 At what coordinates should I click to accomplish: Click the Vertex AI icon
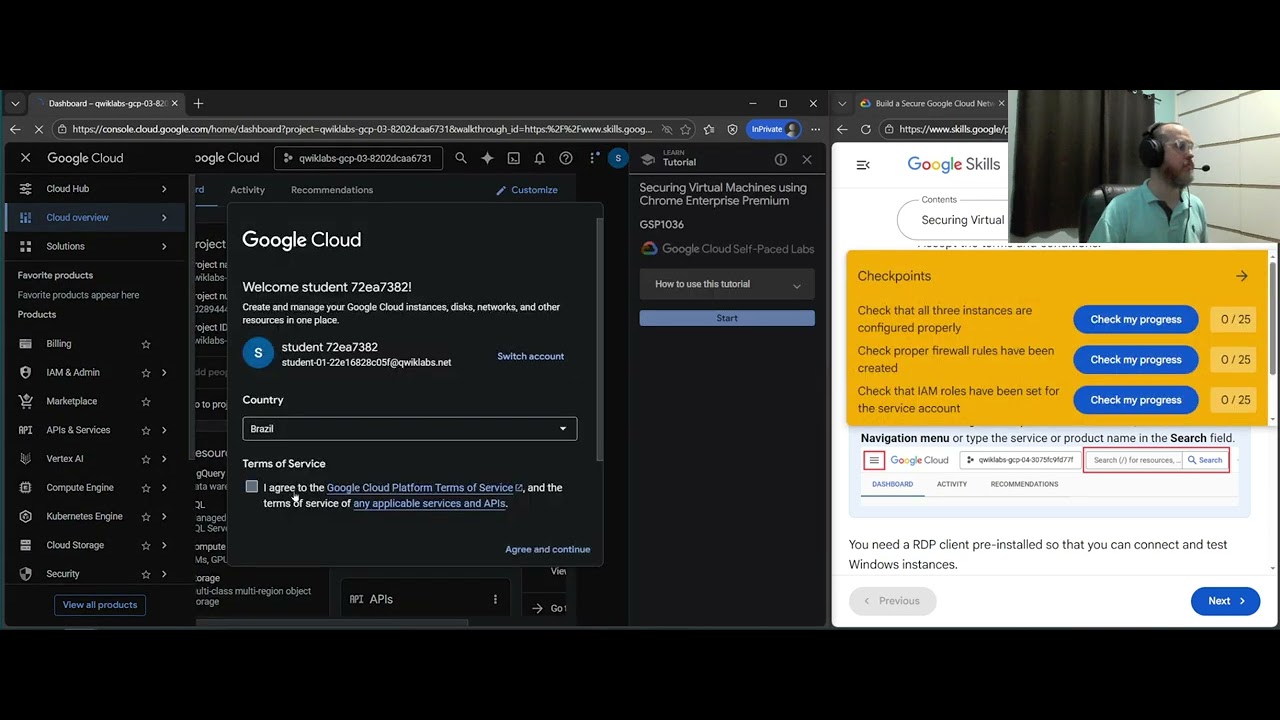[x=26, y=459]
